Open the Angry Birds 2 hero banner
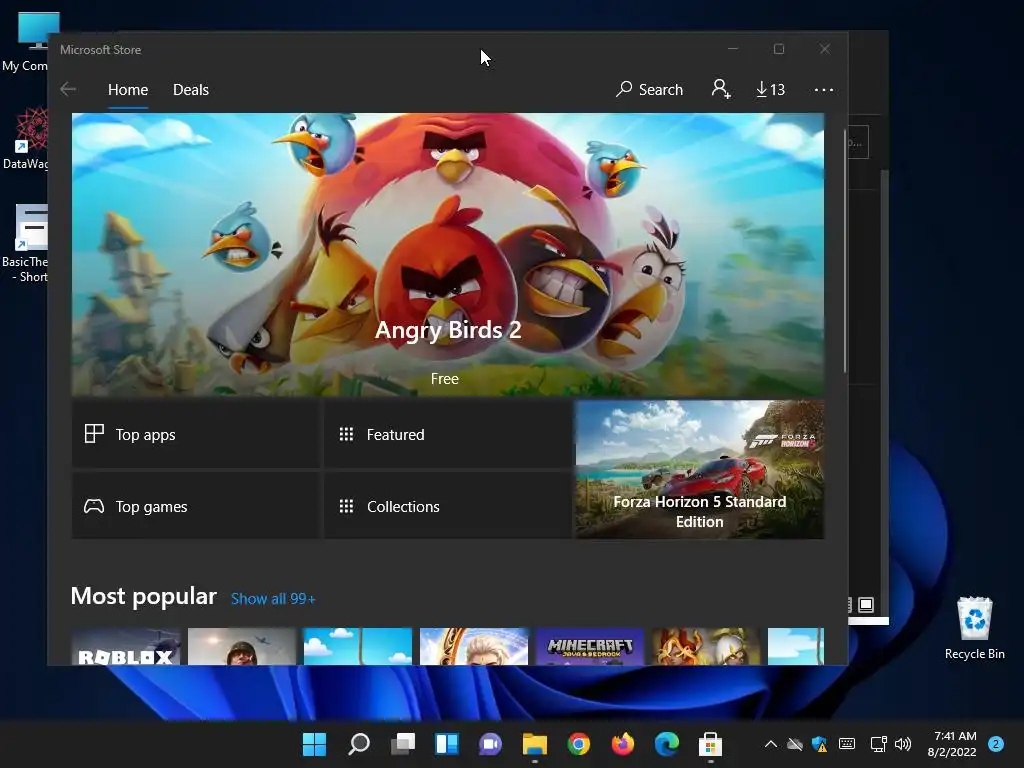Viewport: 1024px width, 768px height. tap(448, 254)
